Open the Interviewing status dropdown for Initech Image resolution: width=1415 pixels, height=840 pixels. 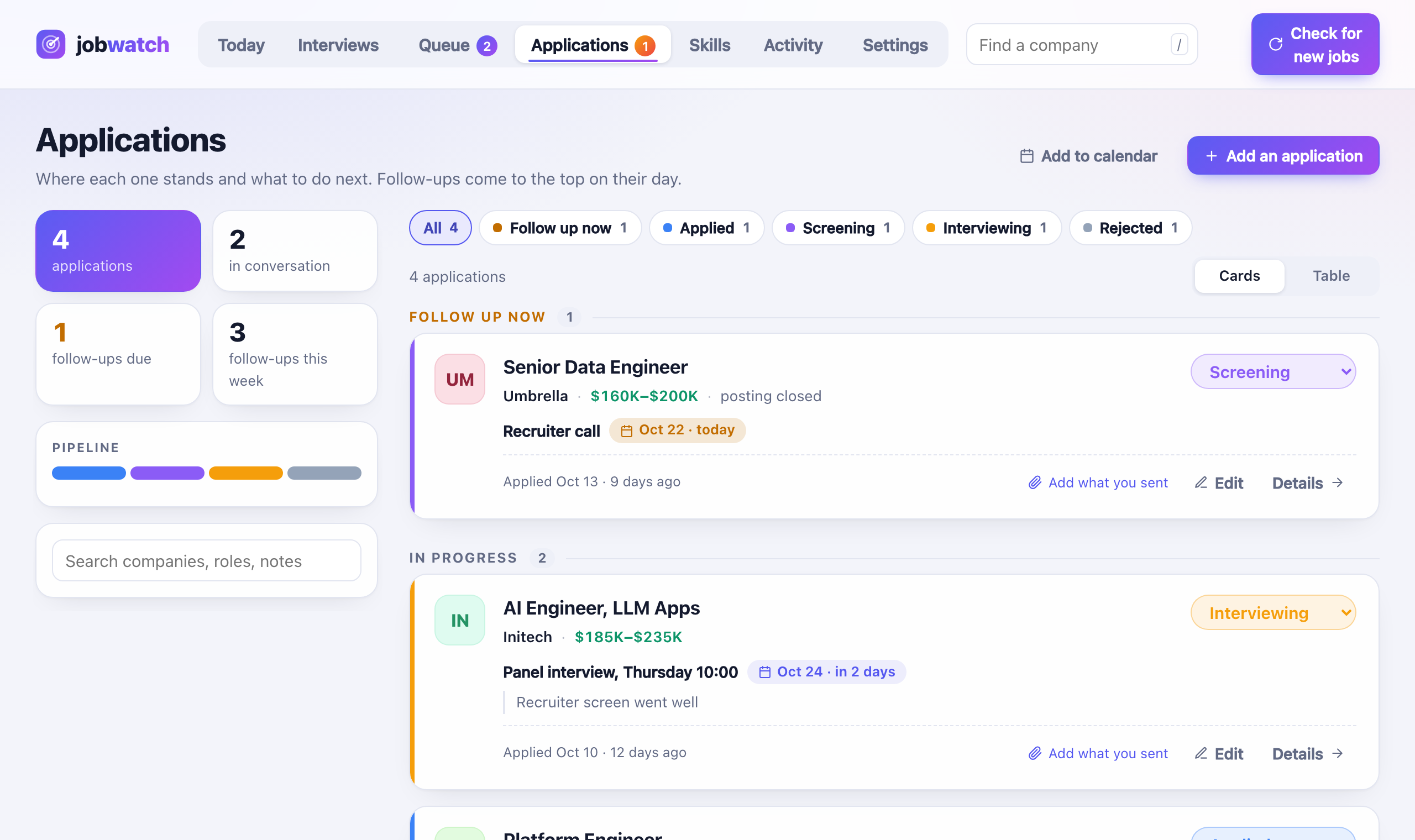(x=1273, y=612)
